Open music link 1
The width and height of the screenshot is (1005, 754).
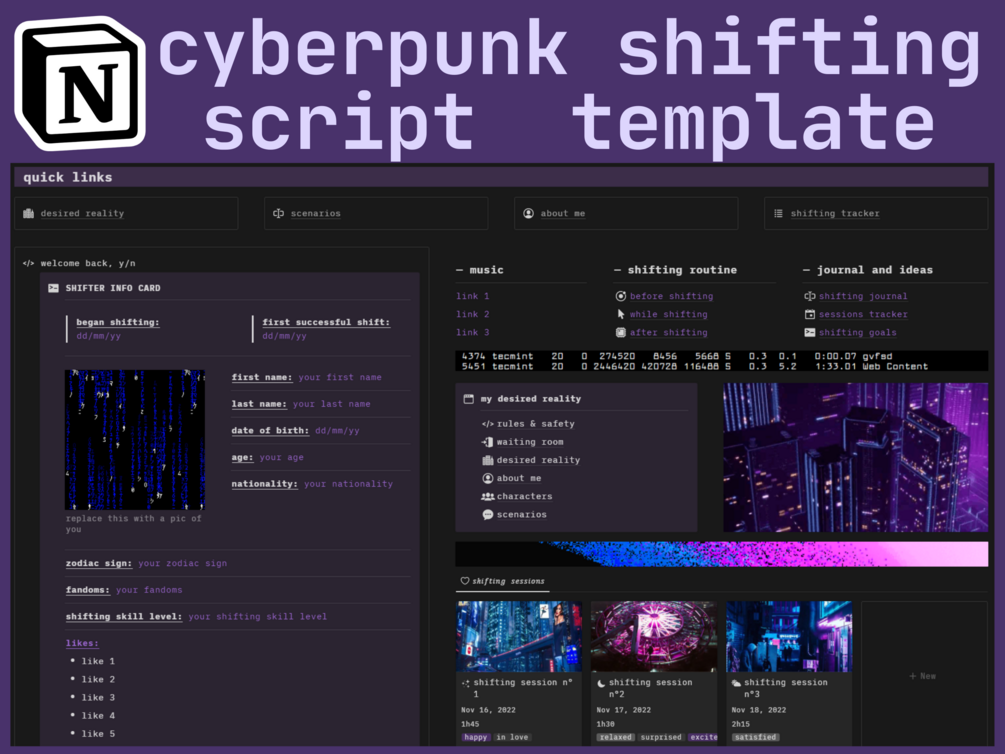pos(472,296)
